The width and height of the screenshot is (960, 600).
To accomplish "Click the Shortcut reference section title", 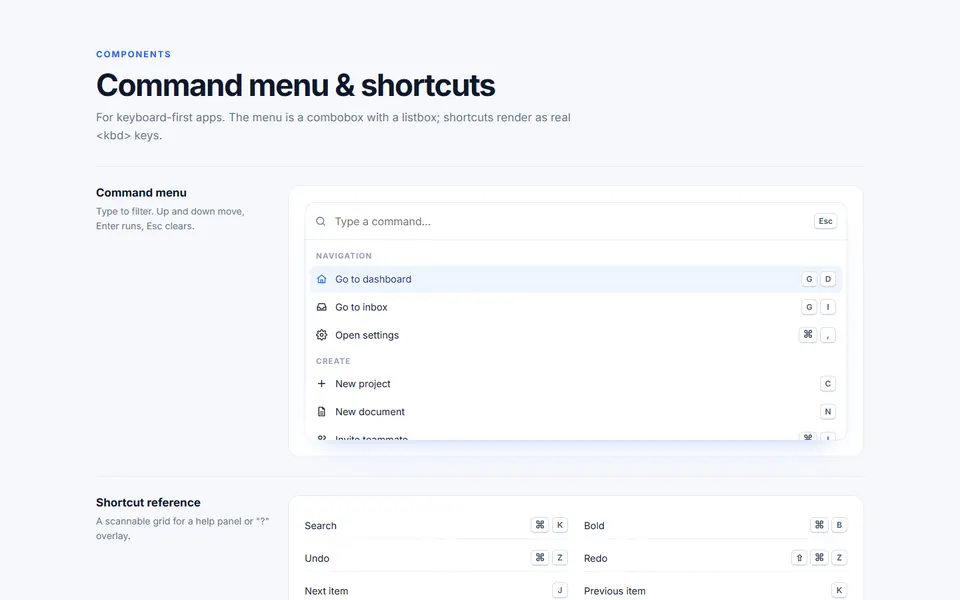I will [x=148, y=502].
